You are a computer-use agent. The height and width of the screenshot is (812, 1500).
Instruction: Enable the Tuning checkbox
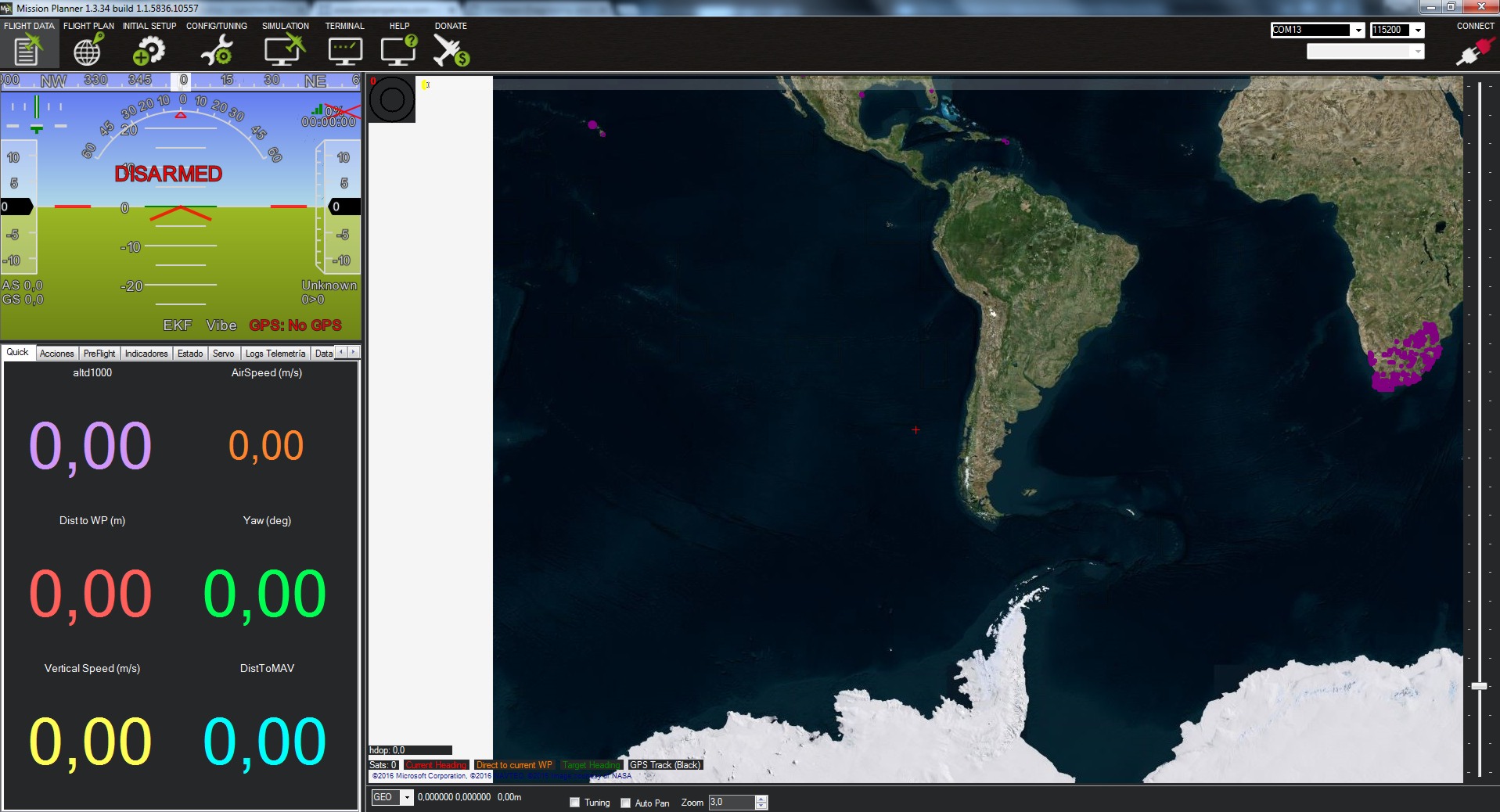click(x=575, y=803)
